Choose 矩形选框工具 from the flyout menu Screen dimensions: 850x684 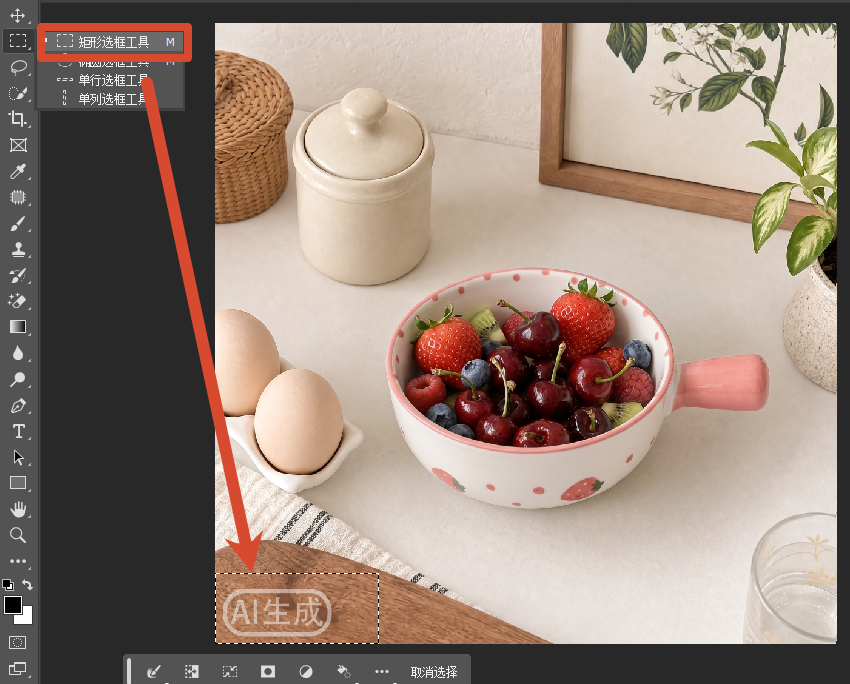coord(115,42)
